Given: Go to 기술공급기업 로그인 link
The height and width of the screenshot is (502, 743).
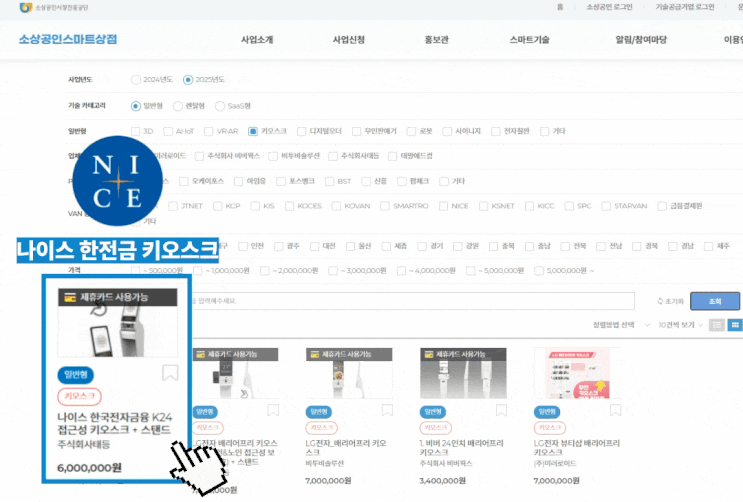Looking at the screenshot, I should pyautogui.click(x=685, y=7).
